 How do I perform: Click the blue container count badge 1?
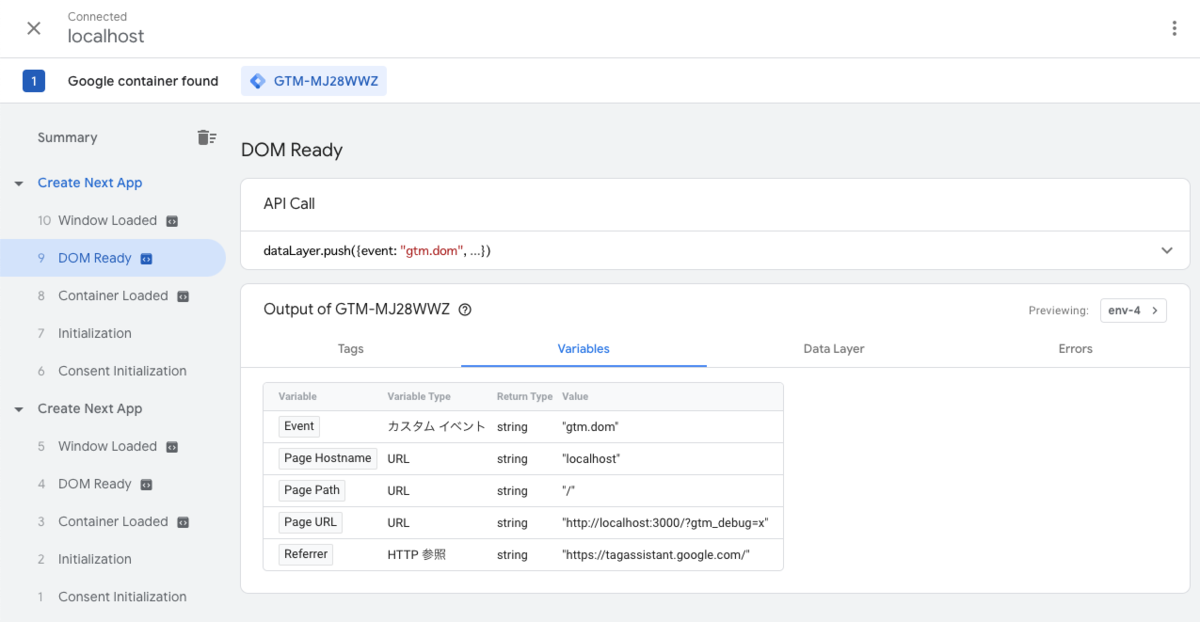point(34,81)
